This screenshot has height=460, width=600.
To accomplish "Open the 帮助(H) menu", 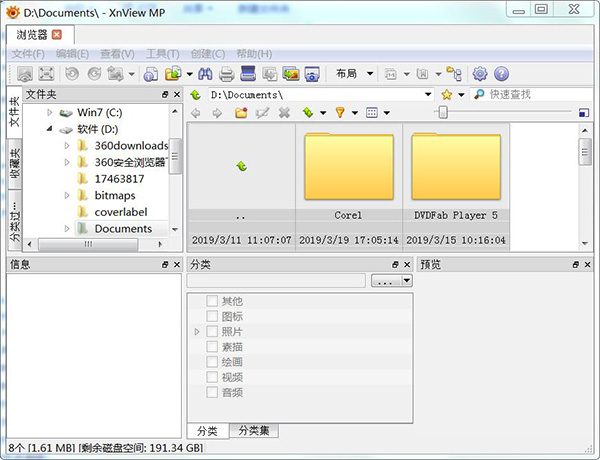I will click(254, 54).
